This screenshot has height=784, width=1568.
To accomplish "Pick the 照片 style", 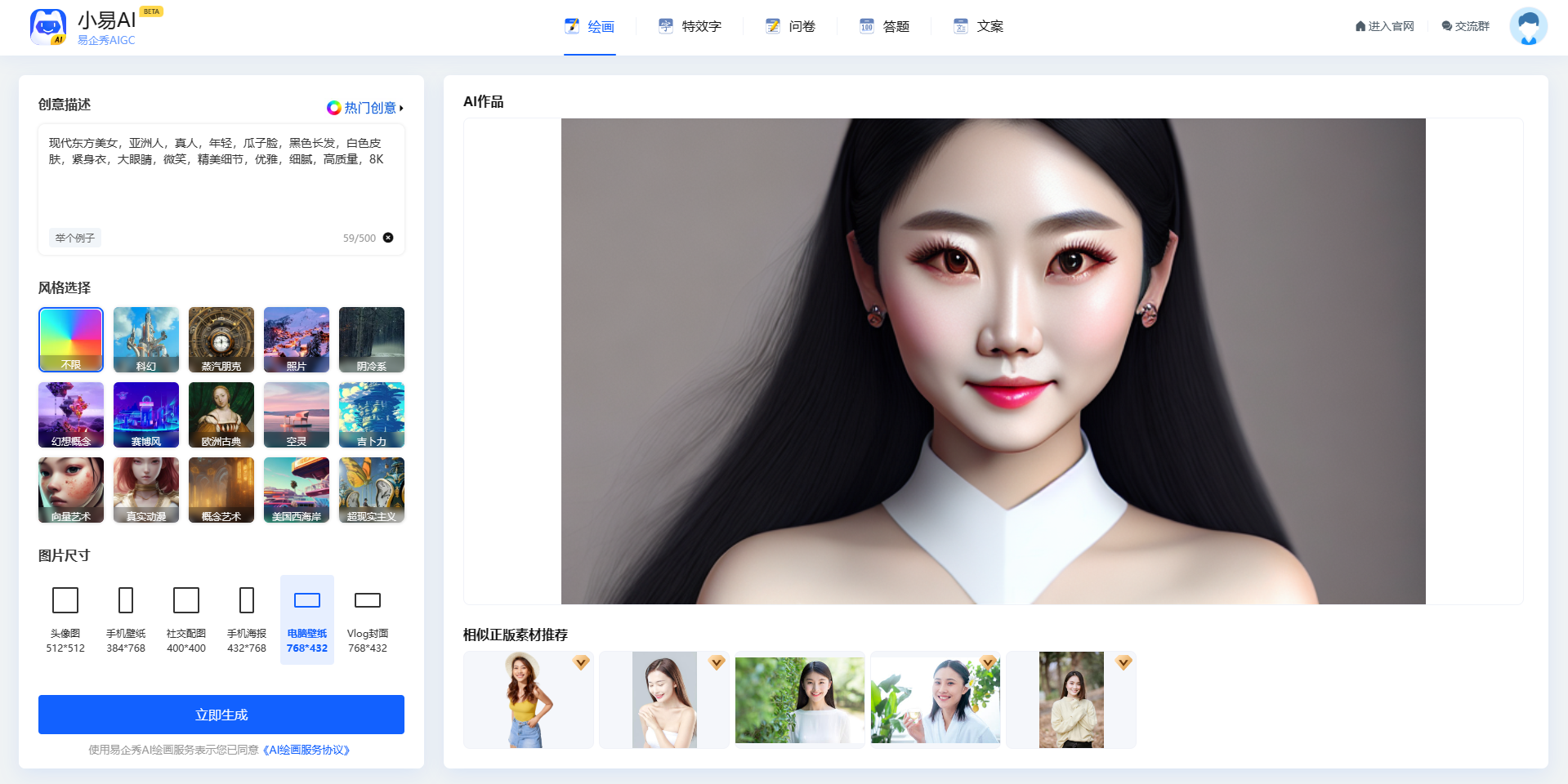I will point(297,340).
